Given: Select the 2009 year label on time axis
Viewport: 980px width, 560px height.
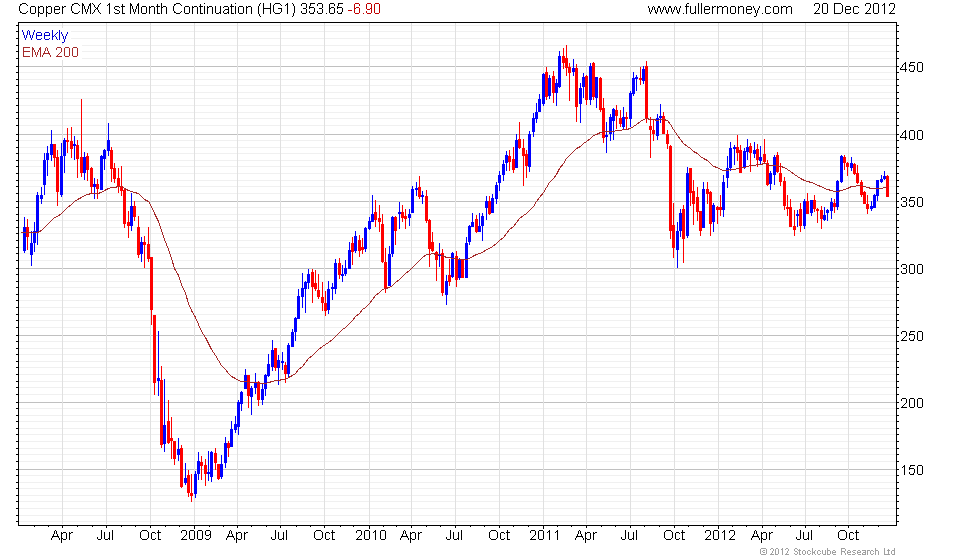Looking at the screenshot, I should pos(195,536).
